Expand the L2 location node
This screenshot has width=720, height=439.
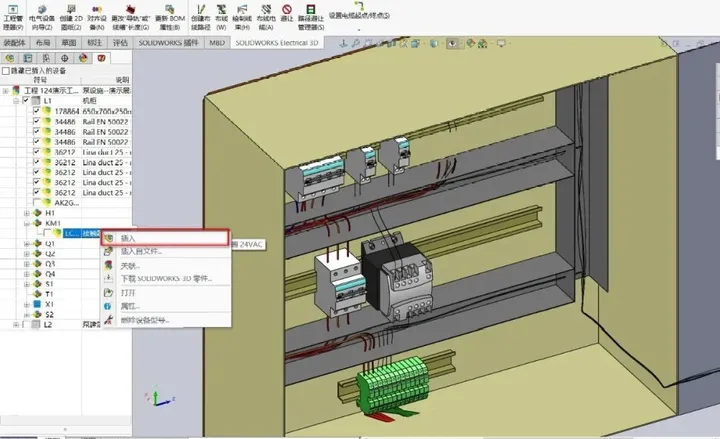[15, 324]
